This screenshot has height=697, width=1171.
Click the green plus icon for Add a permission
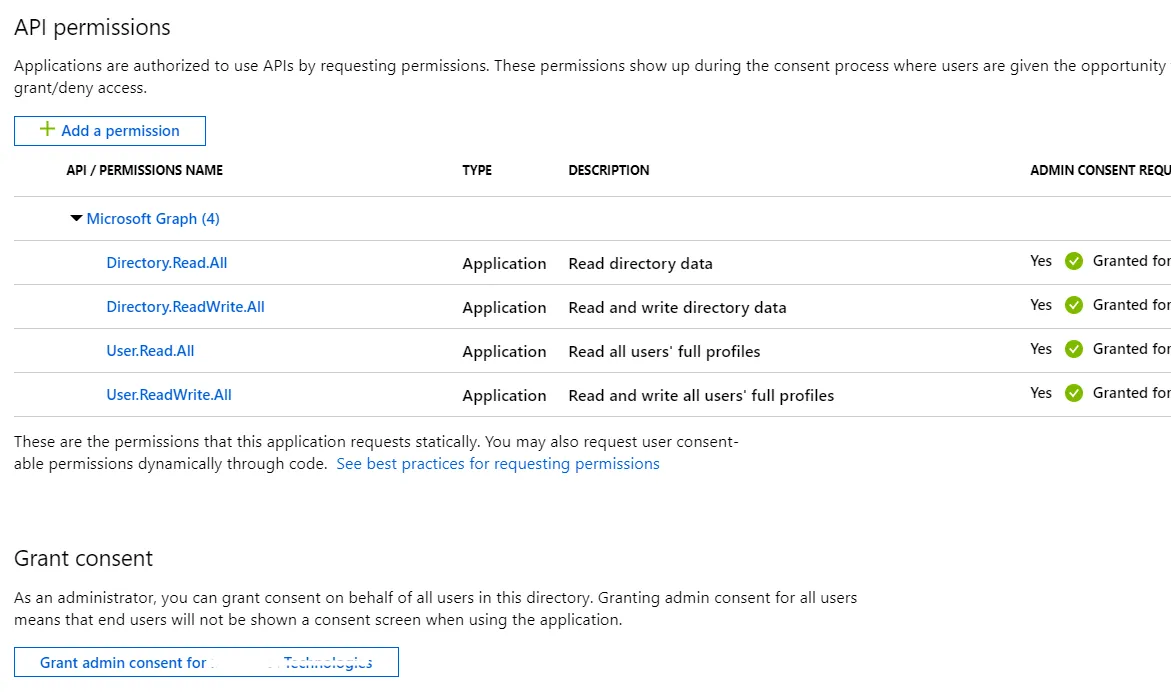coord(47,130)
